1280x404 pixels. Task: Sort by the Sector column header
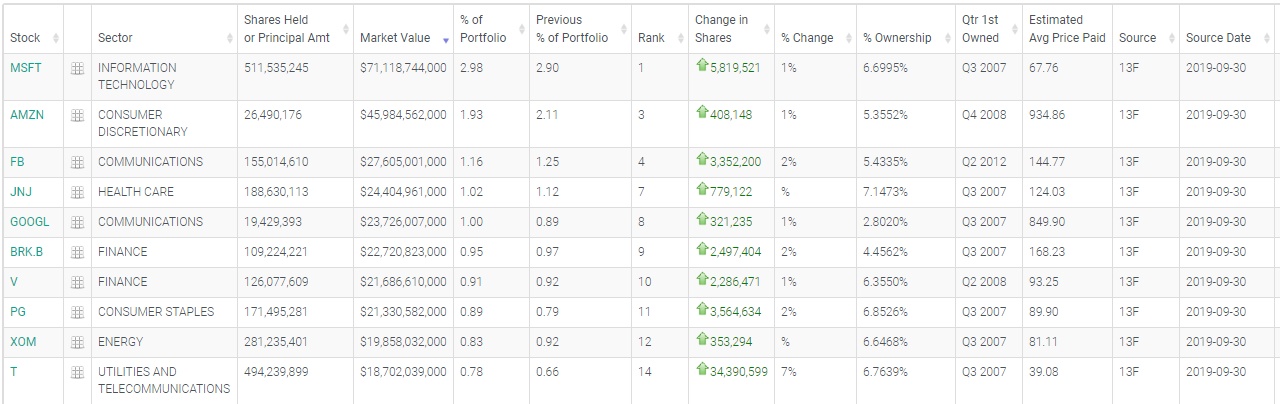pos(115,38)
